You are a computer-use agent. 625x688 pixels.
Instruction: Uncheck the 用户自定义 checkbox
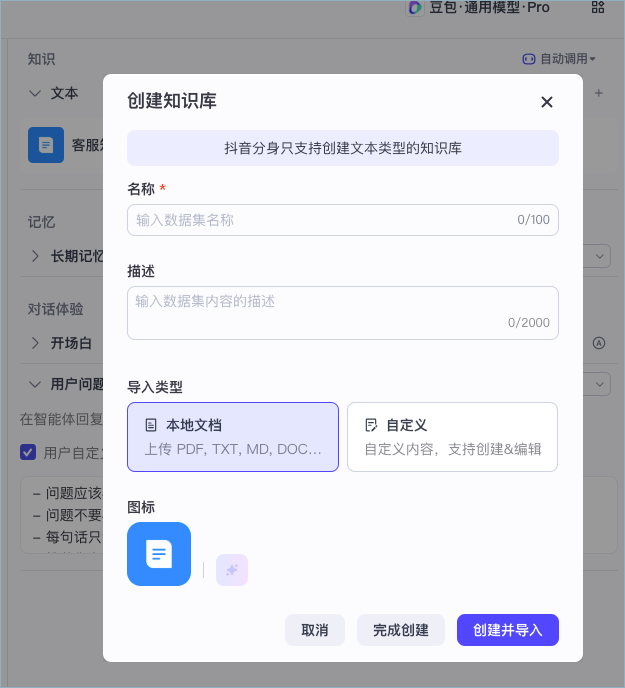point(28,452)
